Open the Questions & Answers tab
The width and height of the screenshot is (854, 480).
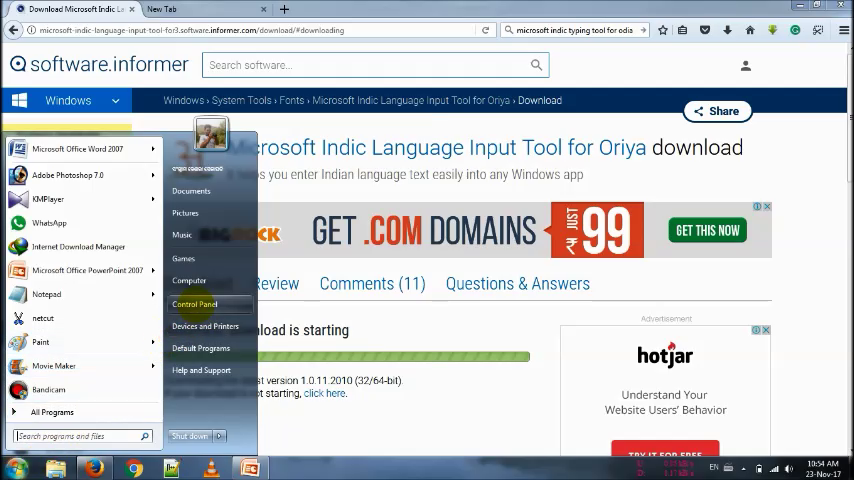[x=517, y=284]
